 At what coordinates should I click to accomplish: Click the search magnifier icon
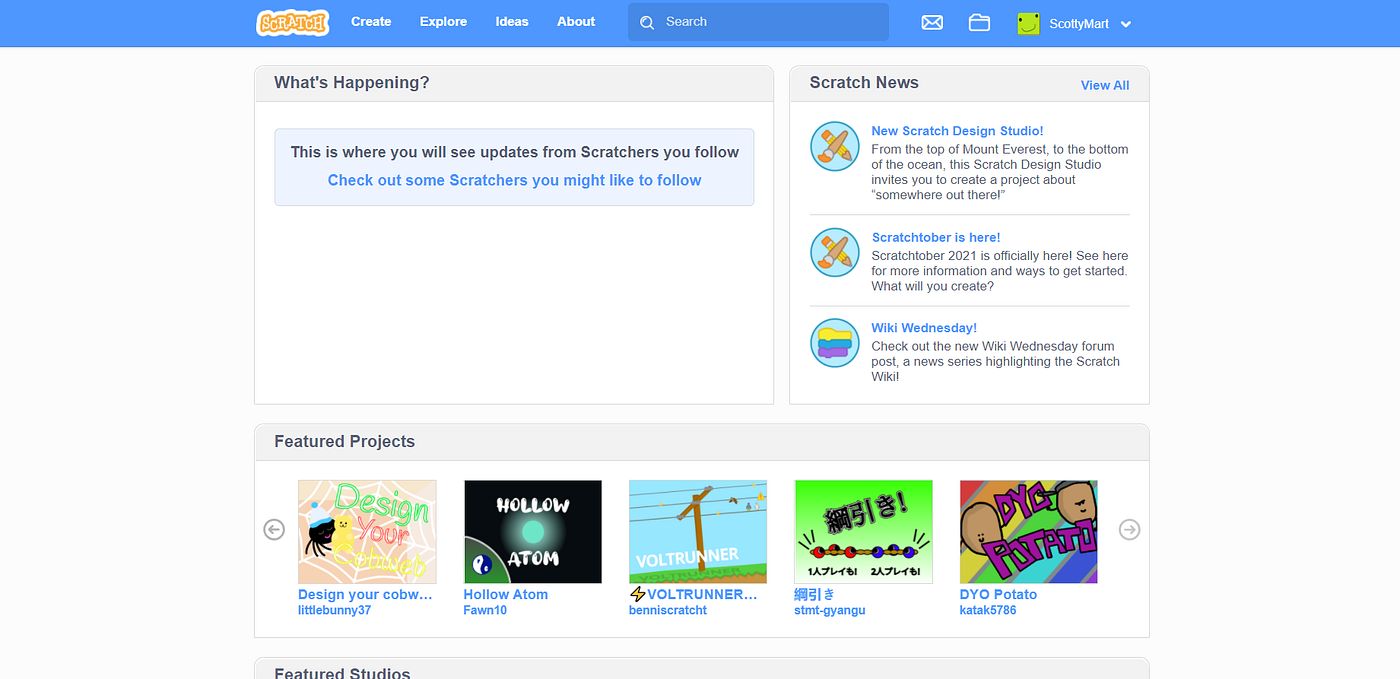tap(647, 22)
